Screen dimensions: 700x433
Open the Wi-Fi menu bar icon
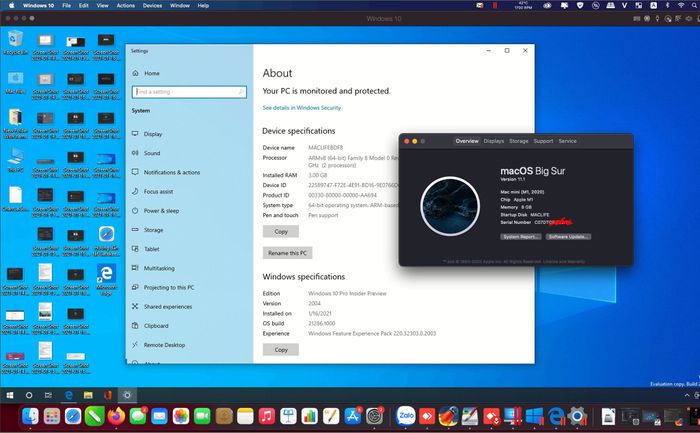[681, 5]
